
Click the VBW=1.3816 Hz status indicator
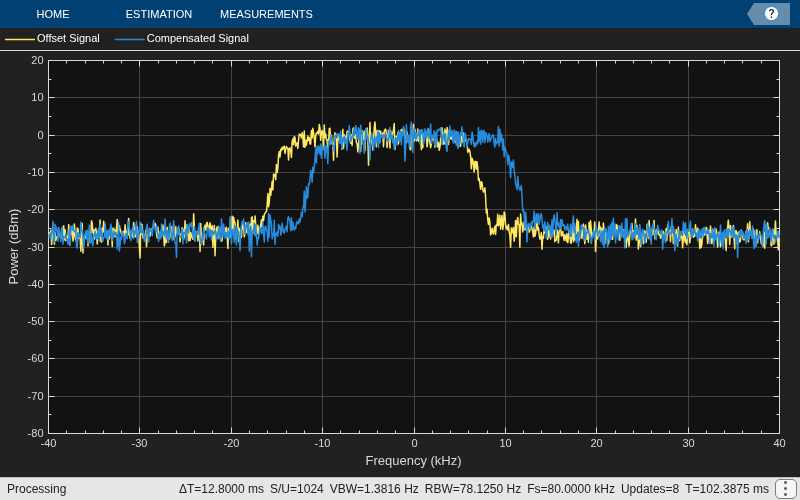coord(374,489)
